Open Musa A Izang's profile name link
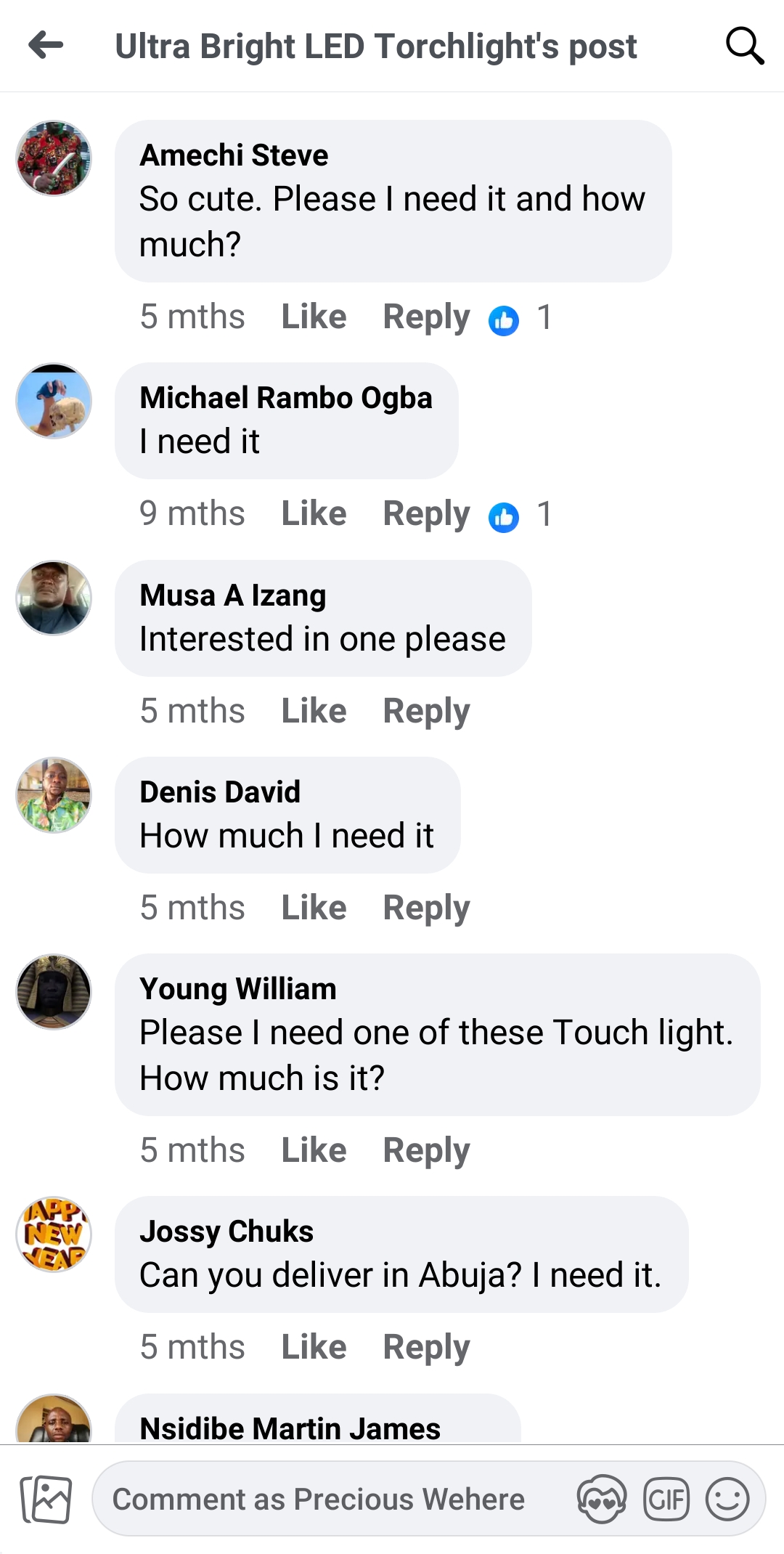 click(233, 595)
